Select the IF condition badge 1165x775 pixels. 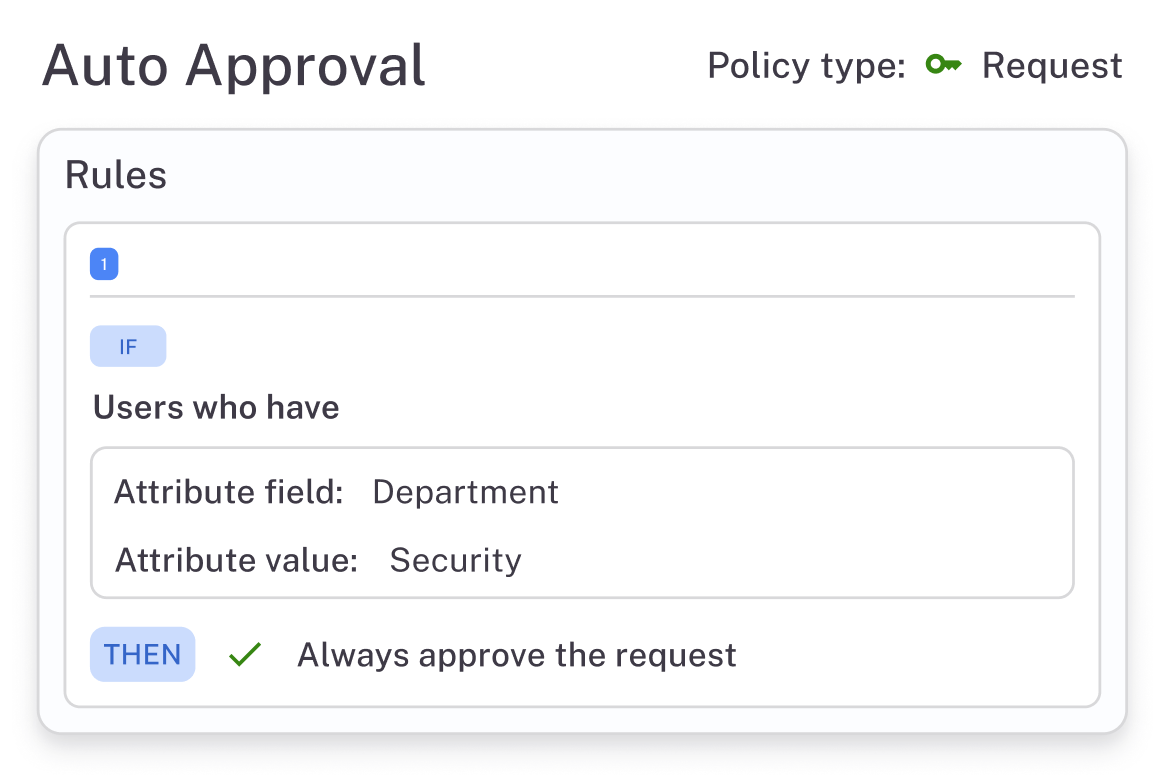pyautogui.click(x=128, y=346)
